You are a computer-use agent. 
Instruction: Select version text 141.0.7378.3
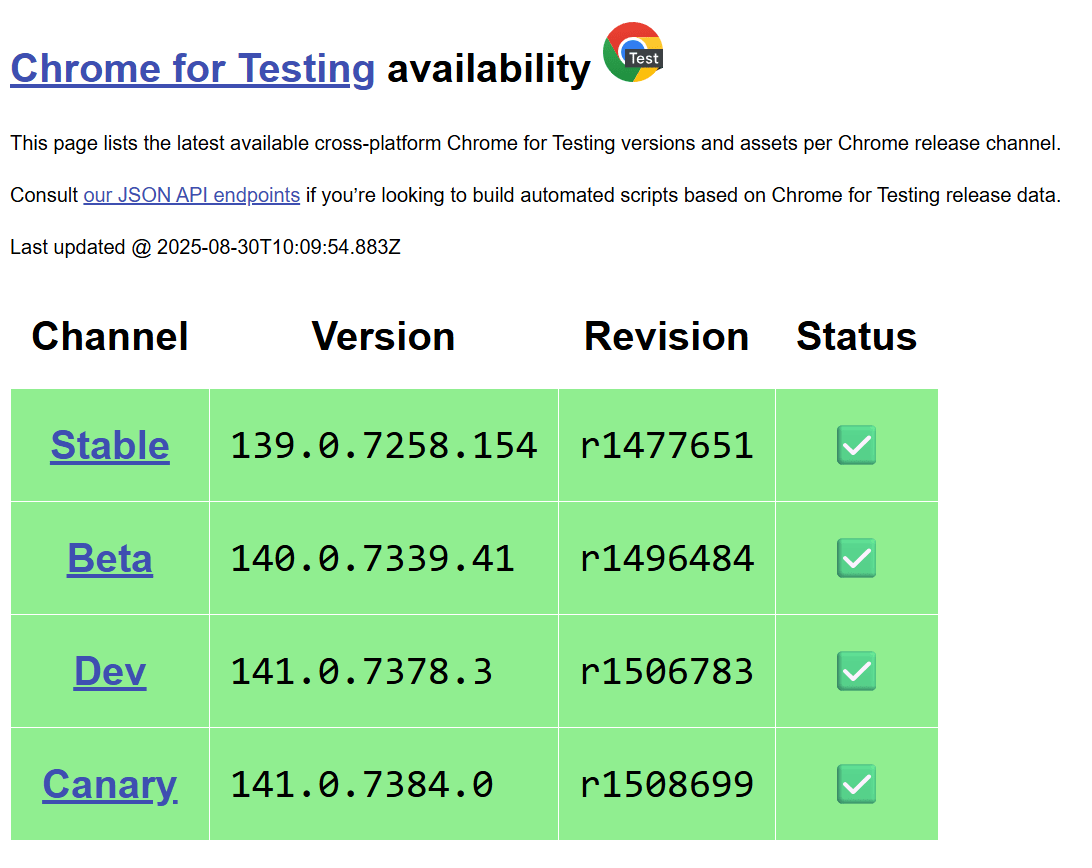[361, 672]
